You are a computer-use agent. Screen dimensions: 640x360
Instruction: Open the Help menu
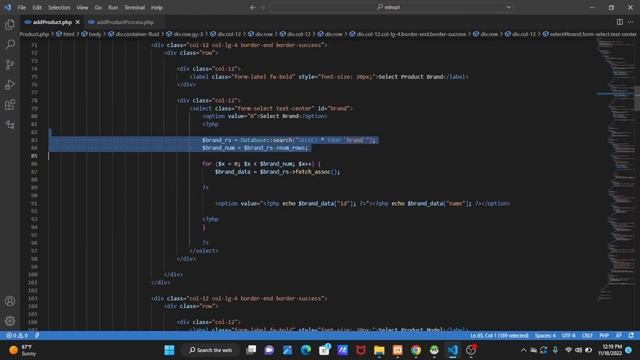[157, 7]
